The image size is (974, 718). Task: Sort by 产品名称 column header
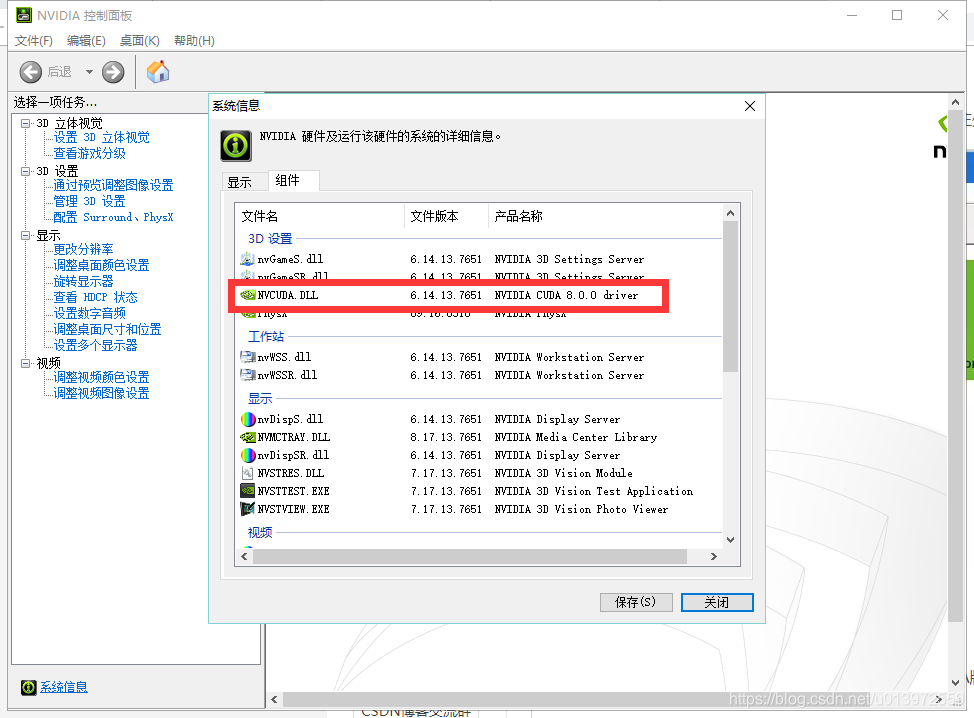coord(606,216)
